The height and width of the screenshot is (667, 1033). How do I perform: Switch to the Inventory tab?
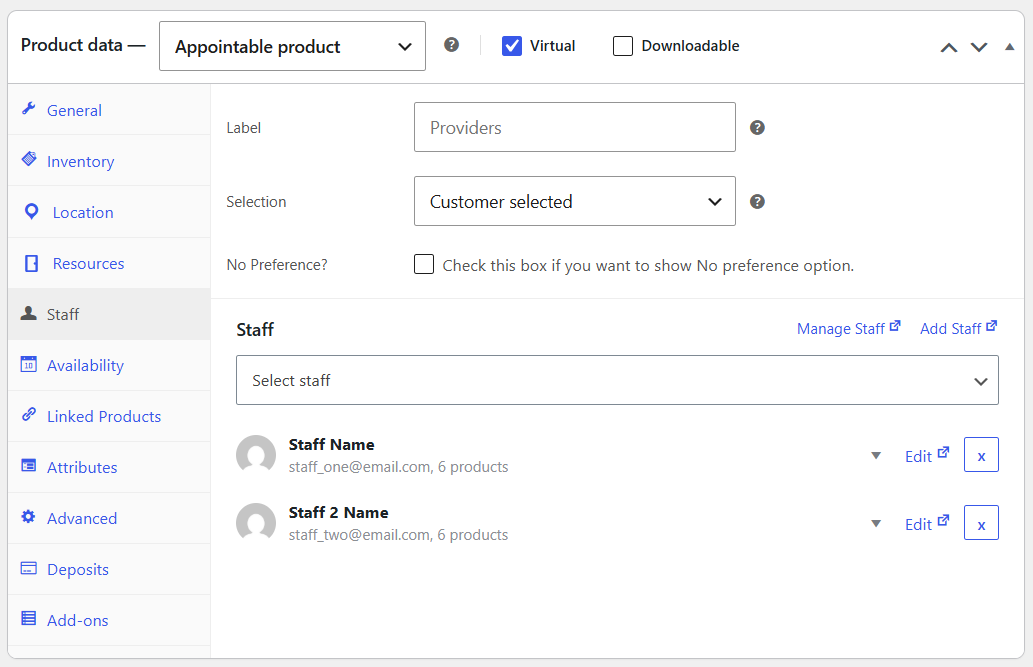pos(109,161)
